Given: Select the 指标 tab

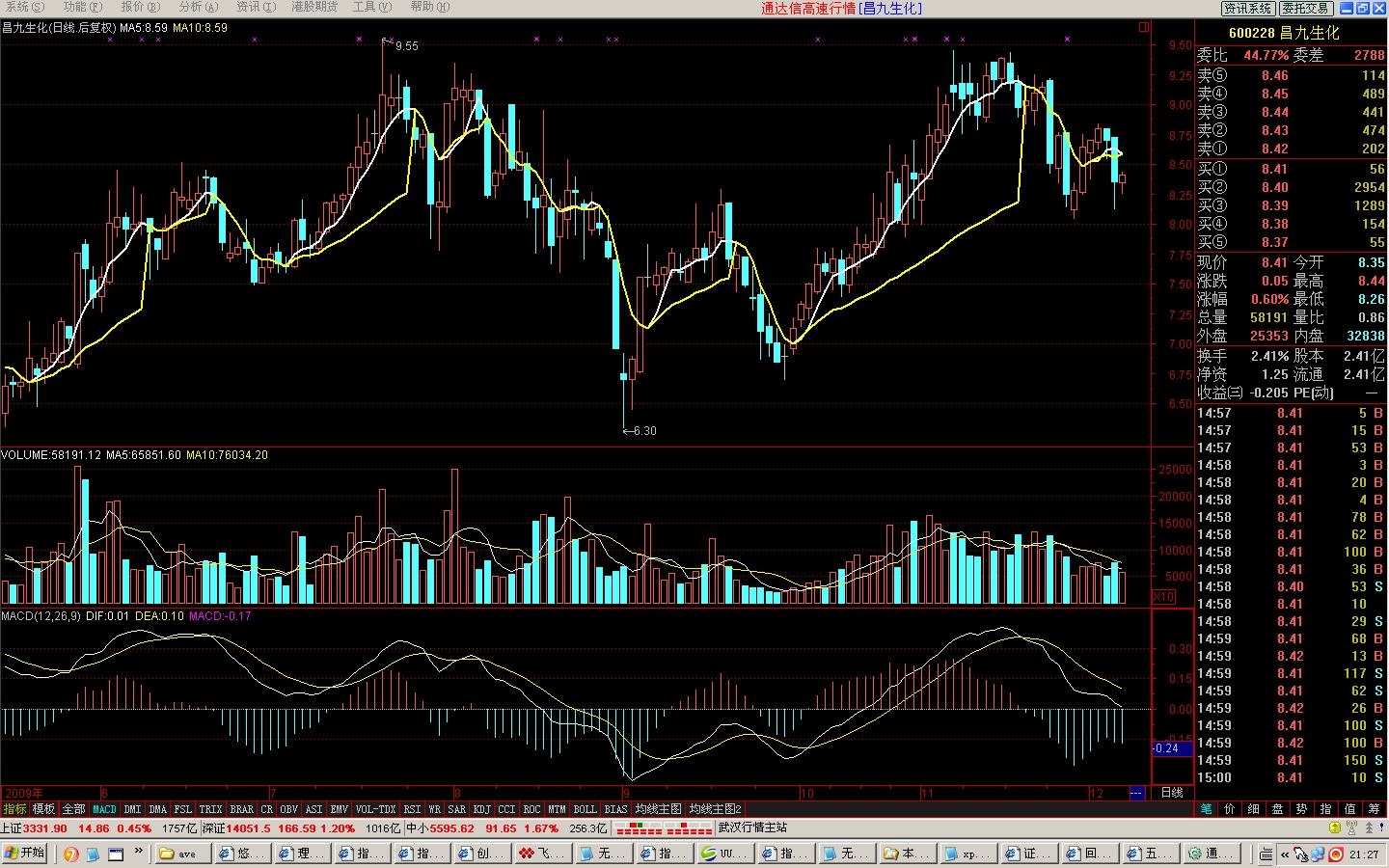Looking at the screenshot, I should 14,809.
